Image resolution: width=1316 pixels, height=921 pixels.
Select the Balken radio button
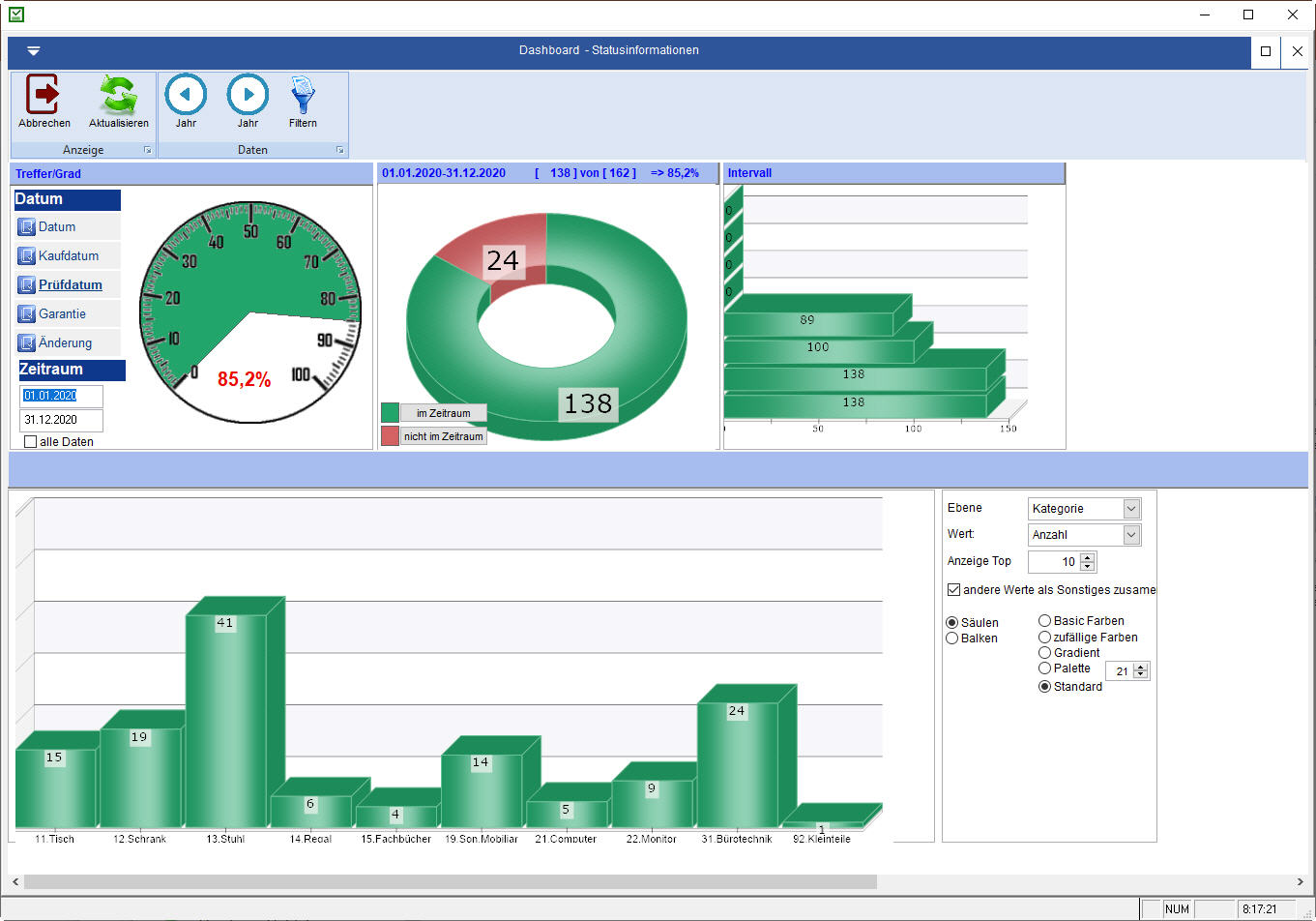click(x=952, y=639)
